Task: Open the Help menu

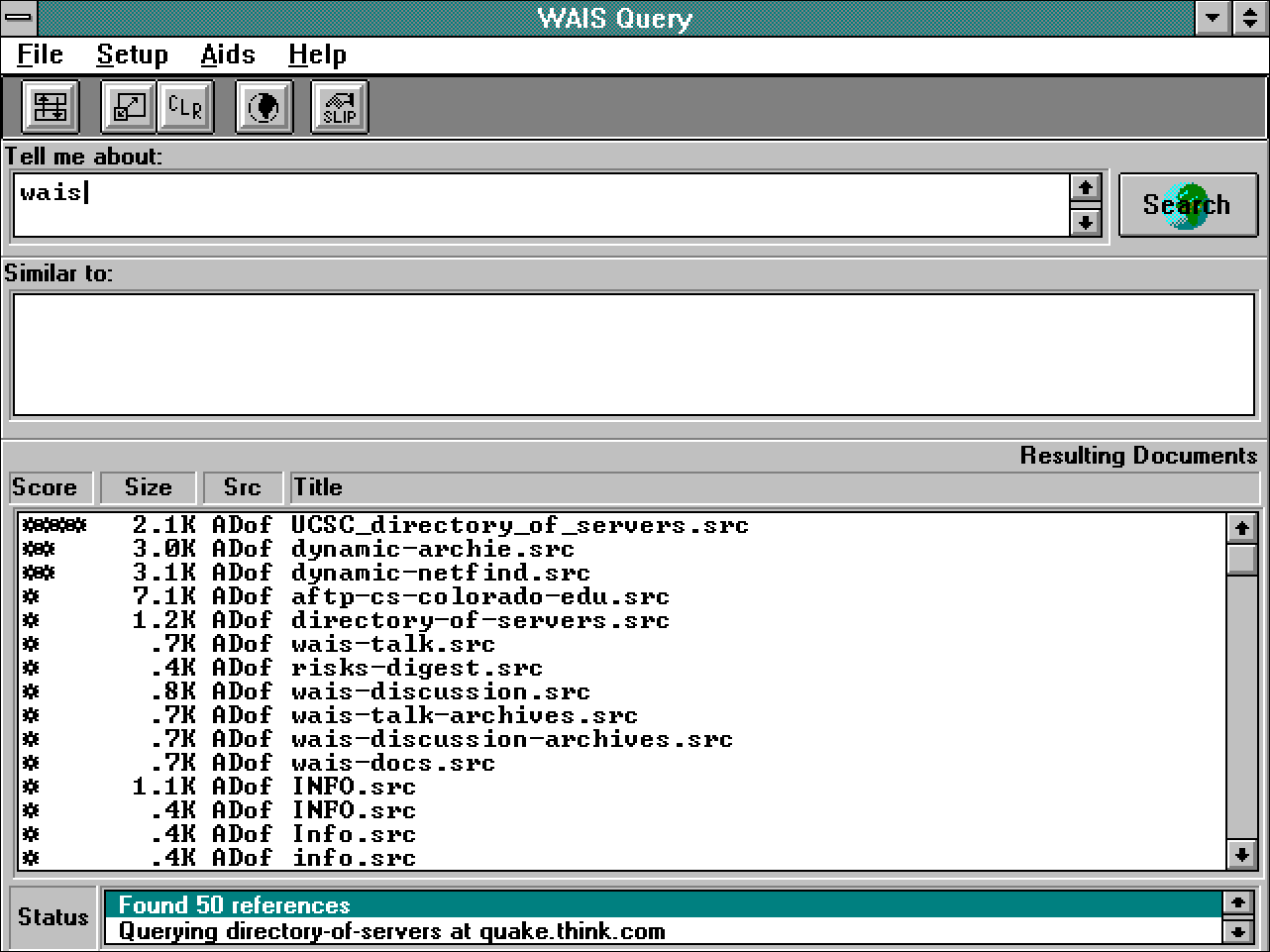Action: pos(317,54)
